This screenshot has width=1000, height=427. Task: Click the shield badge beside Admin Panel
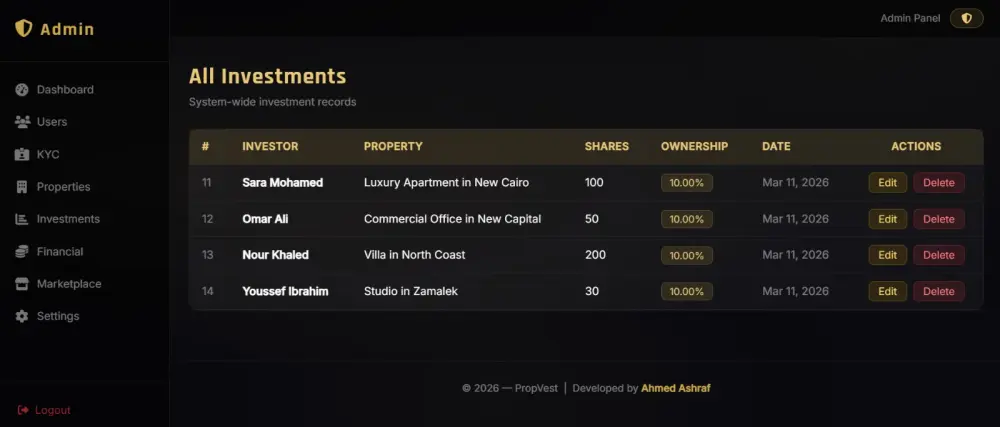click(966, 18)
